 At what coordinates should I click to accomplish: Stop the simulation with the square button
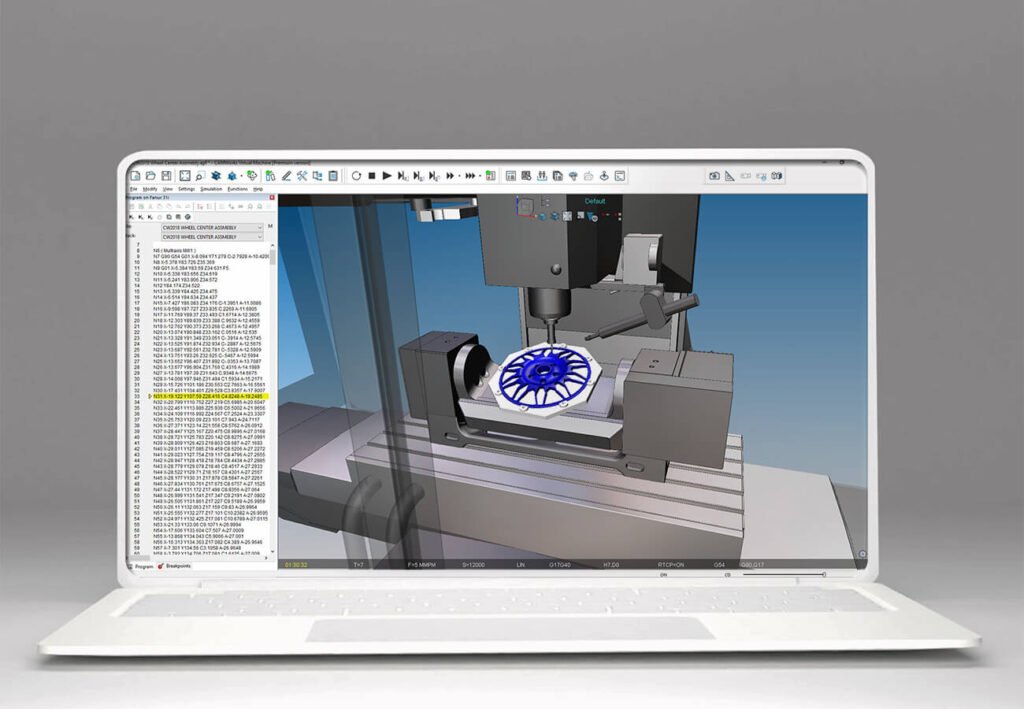371,176
